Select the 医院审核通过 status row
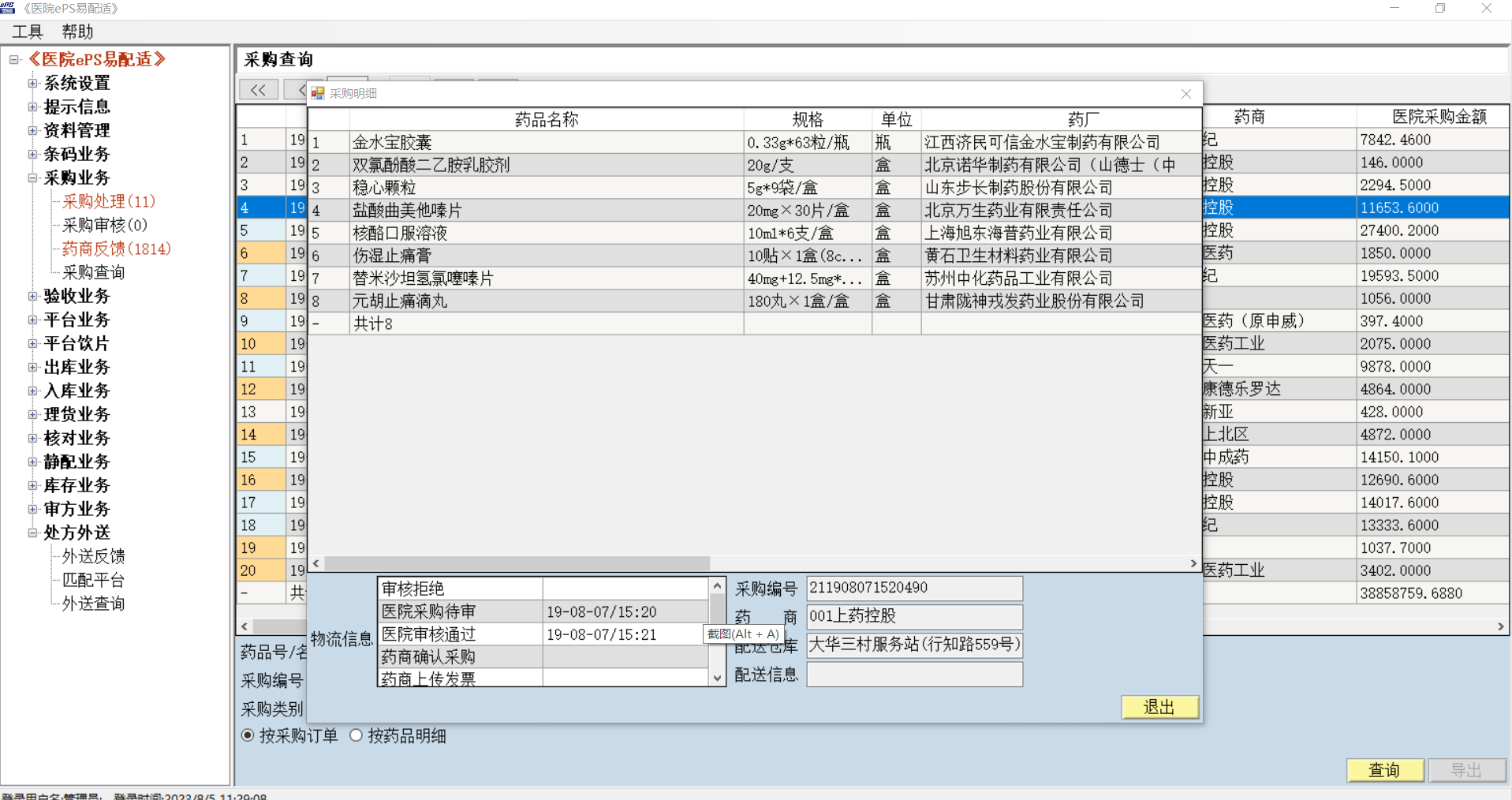 [544, 634]
